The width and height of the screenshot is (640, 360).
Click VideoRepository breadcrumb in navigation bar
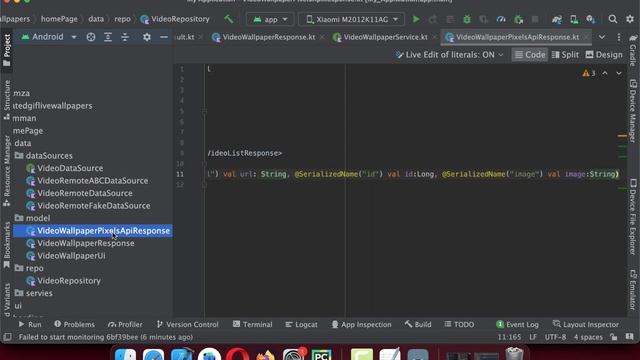[175, 19]
